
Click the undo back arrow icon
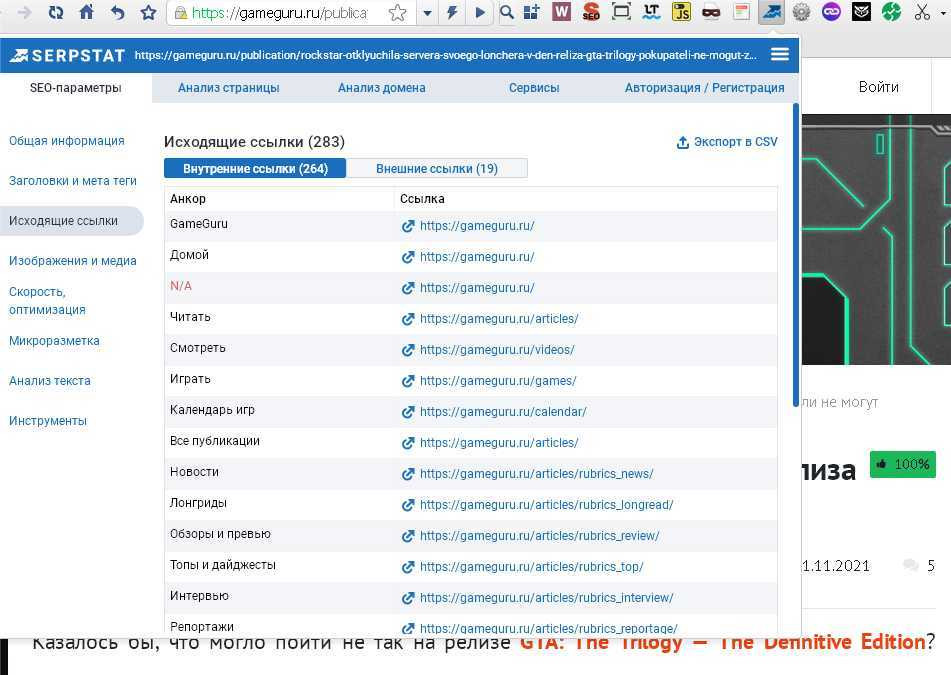tap(117, 12)
